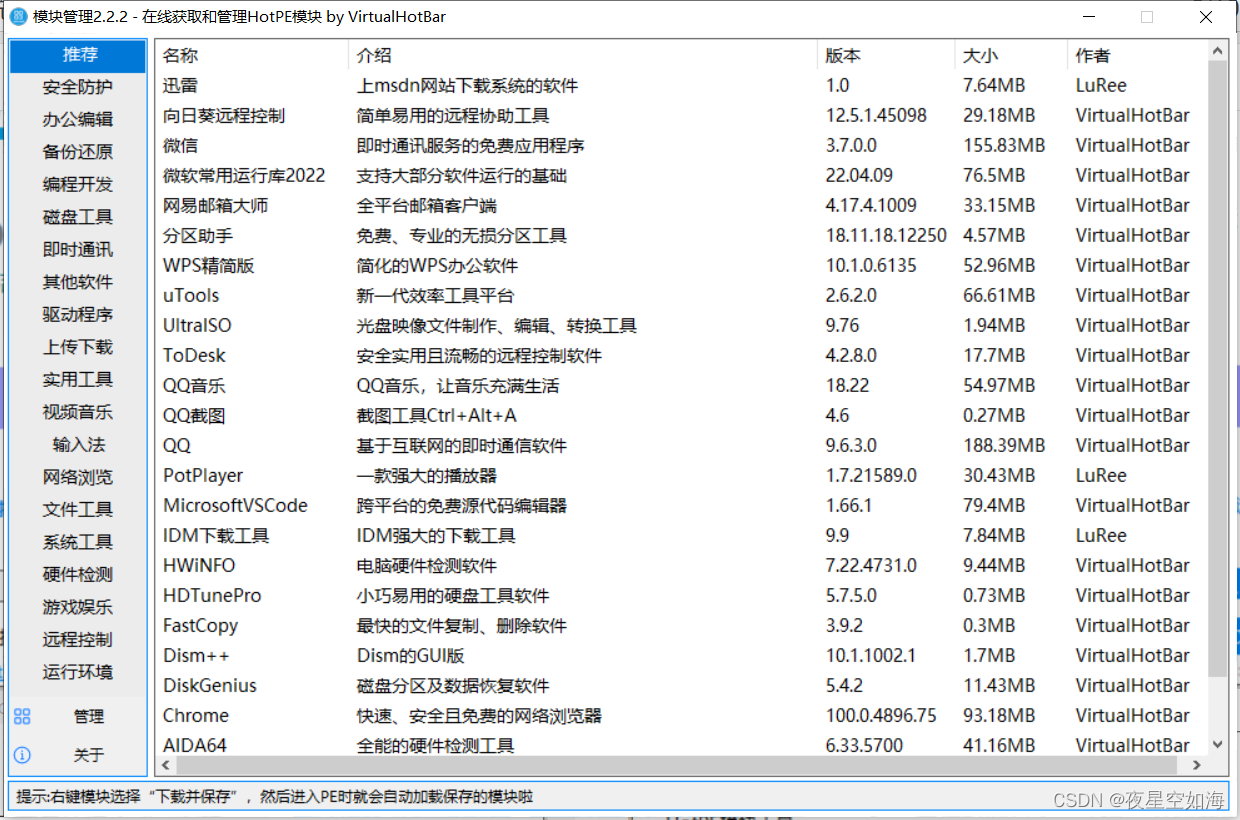Image resolution: width=1240 pixels, height=820 pixels.
Task: Select the 输入法 category
Action: (x=79, y=444)
